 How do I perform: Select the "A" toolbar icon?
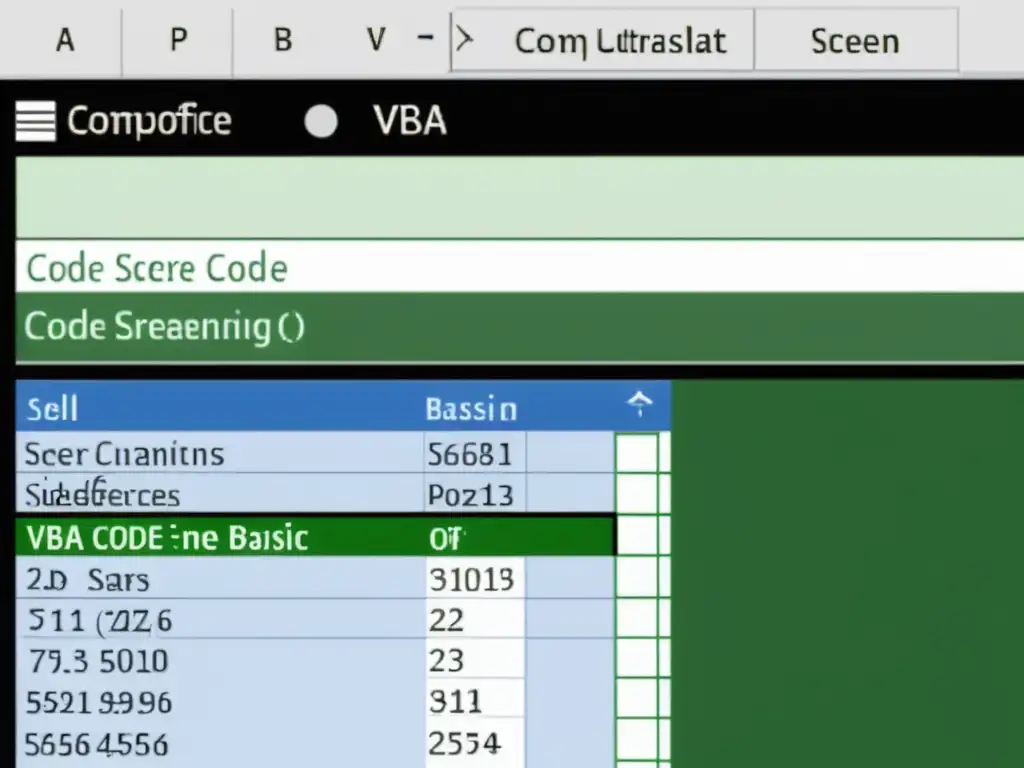64,40
